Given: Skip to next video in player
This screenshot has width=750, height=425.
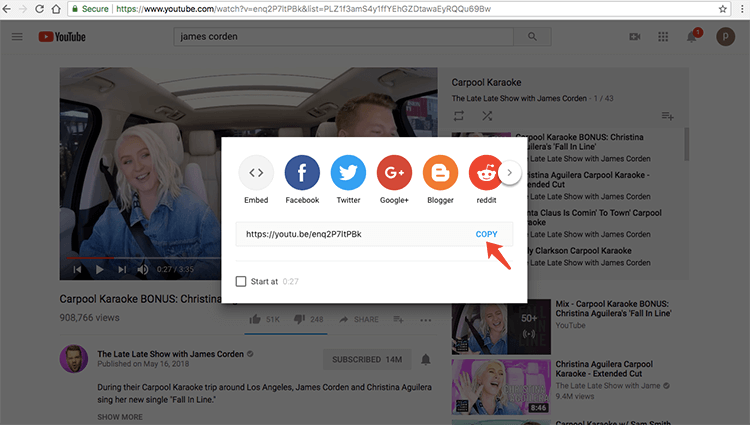Looking at the screenshot, I should click(122, 270).
